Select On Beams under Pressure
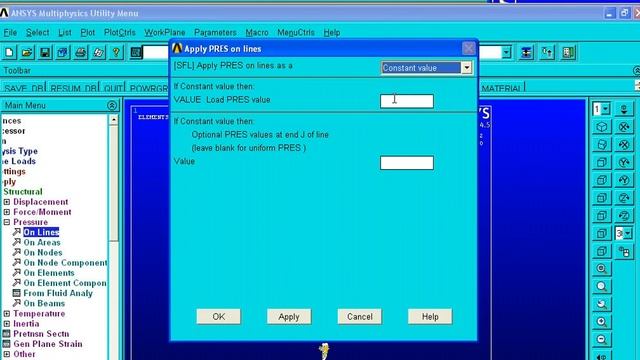 (44, 304)
